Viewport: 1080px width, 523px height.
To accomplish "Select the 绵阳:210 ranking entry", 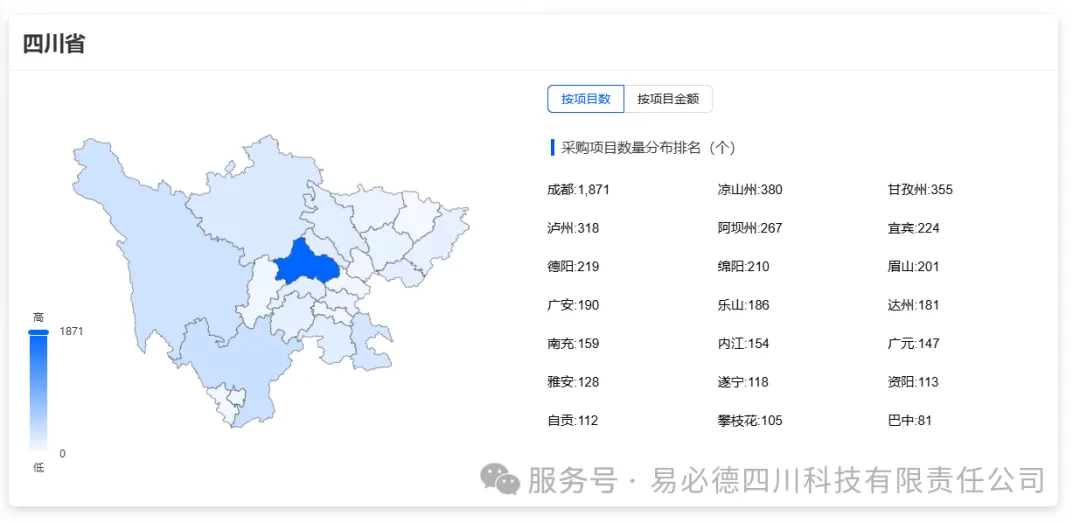I will [743, 267].
